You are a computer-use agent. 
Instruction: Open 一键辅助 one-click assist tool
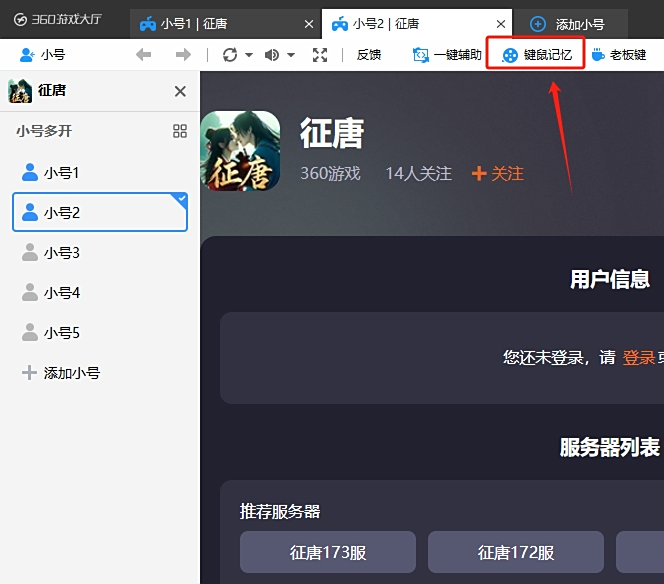(447, 55)
